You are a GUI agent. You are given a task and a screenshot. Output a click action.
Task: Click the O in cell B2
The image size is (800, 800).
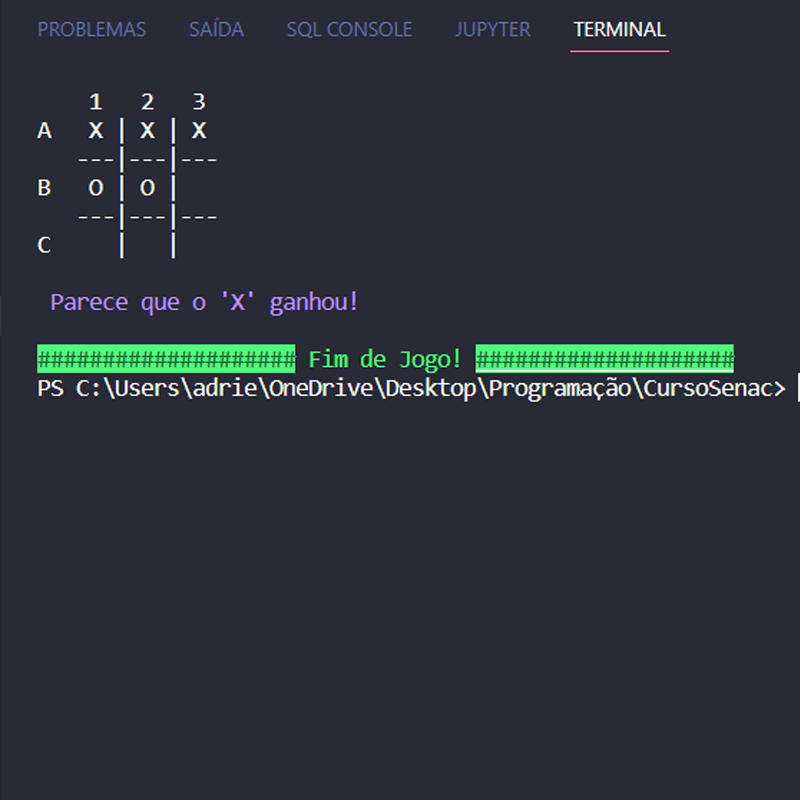pyautogui.click(x=147, y=188)
